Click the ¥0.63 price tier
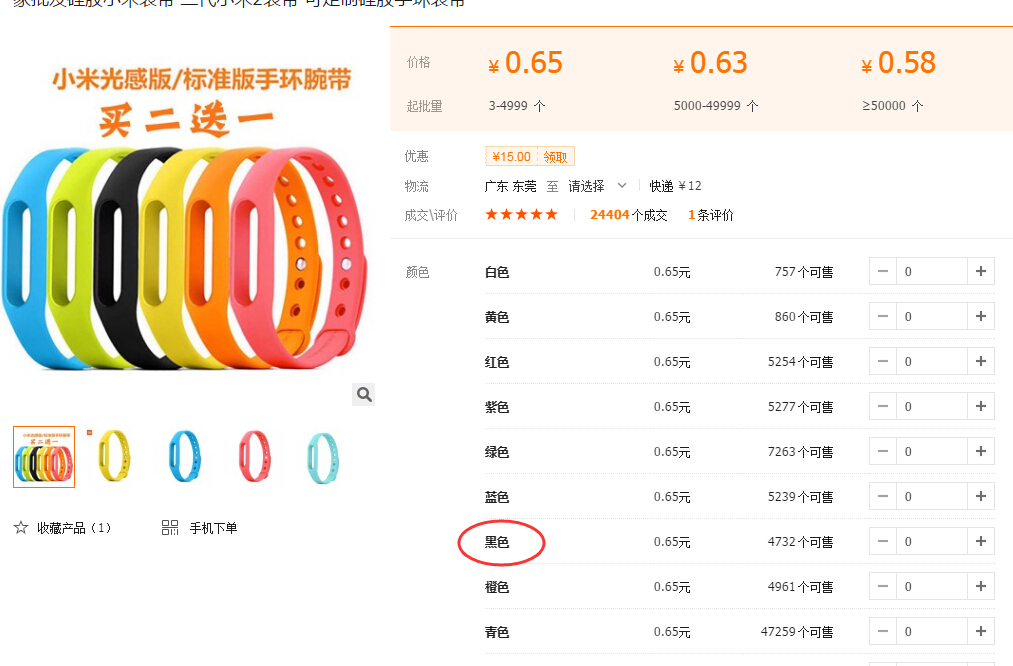1013x666 pixels. (710, 63)
